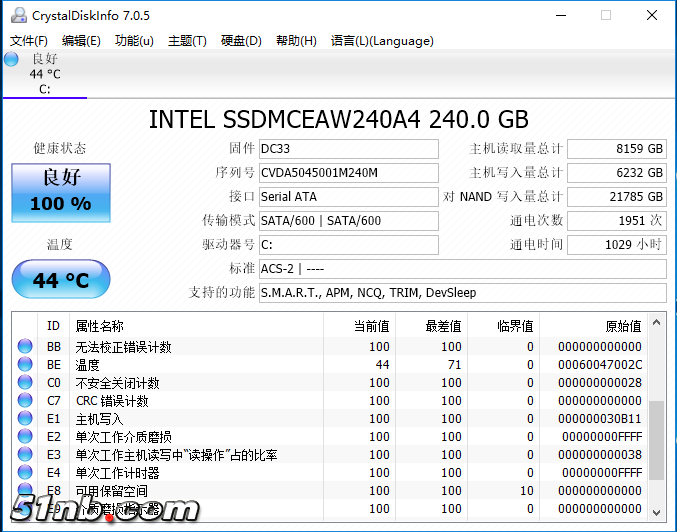This screenshot has height=532, width=677.
Task: Click the 良好 100 % health status button
Action: 60,191
